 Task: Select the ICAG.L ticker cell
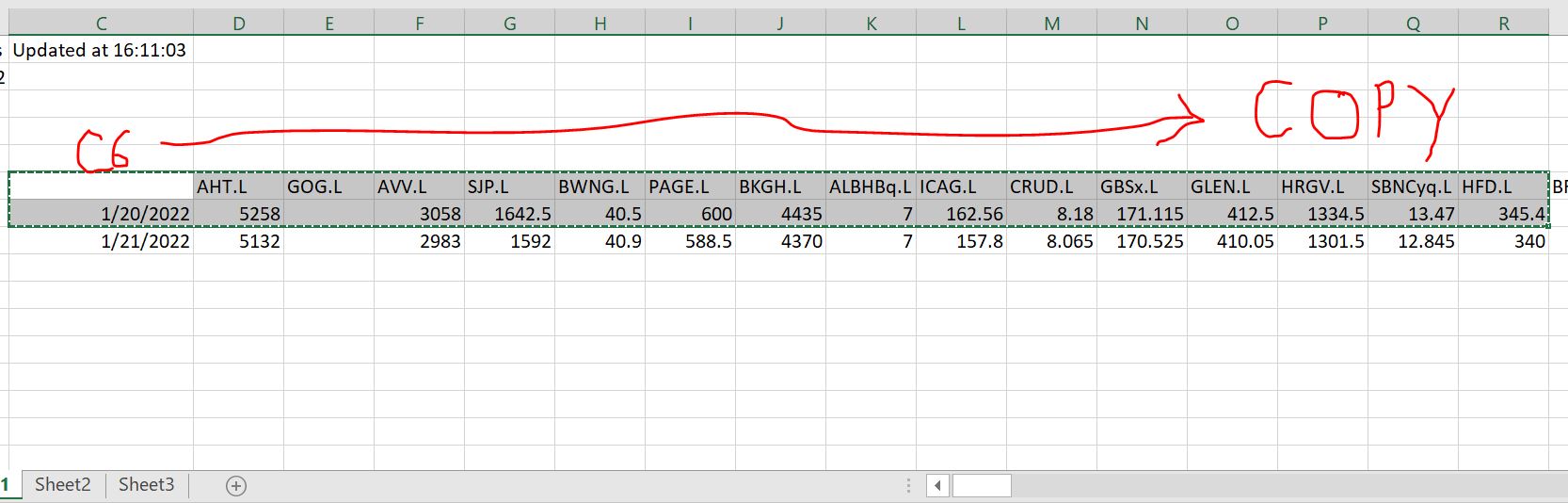[x=961, y=187]
